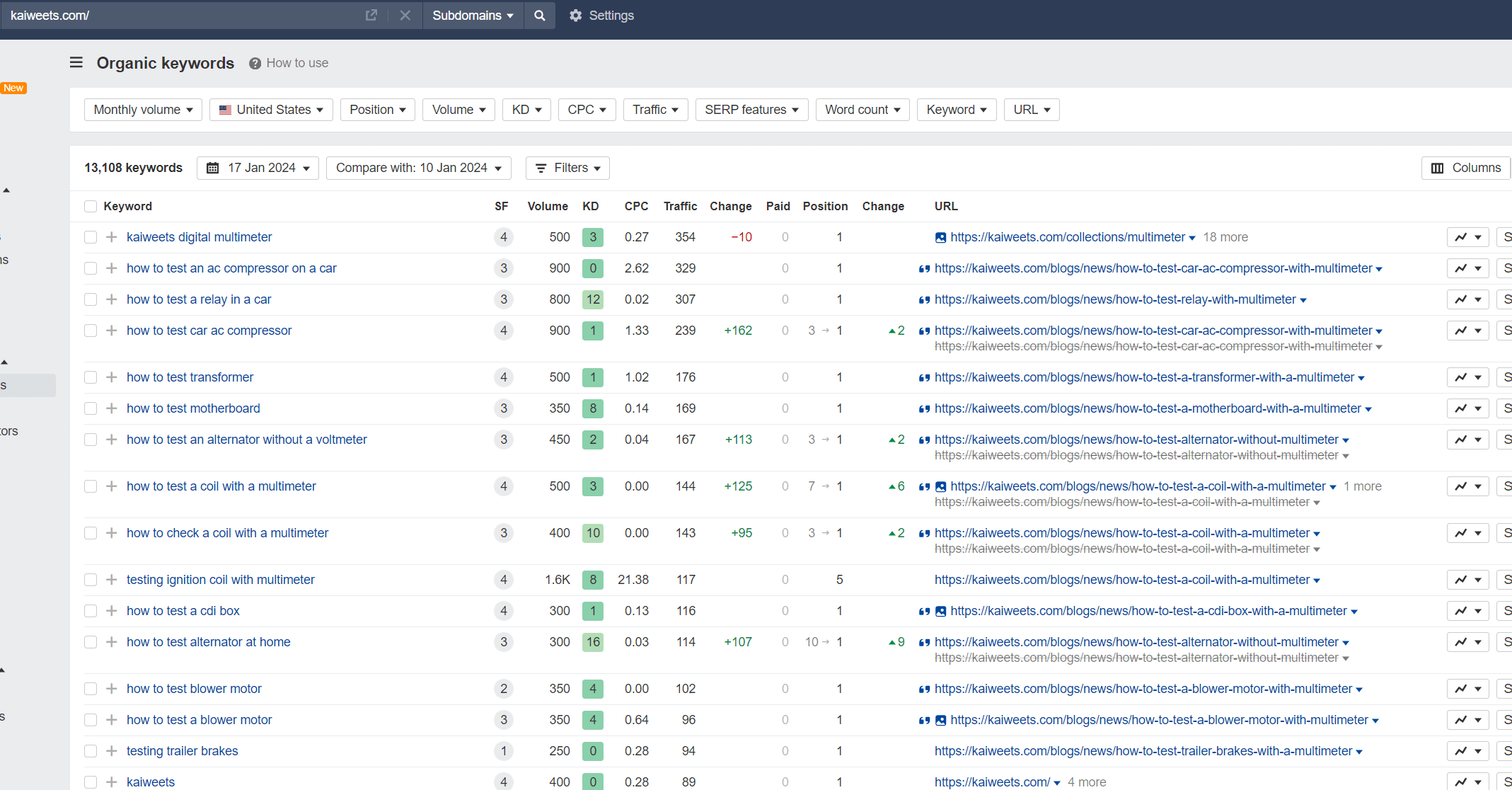1512x790 pixels.
Task: Sort by CPC column header
Action: click(x=636, y=206)
